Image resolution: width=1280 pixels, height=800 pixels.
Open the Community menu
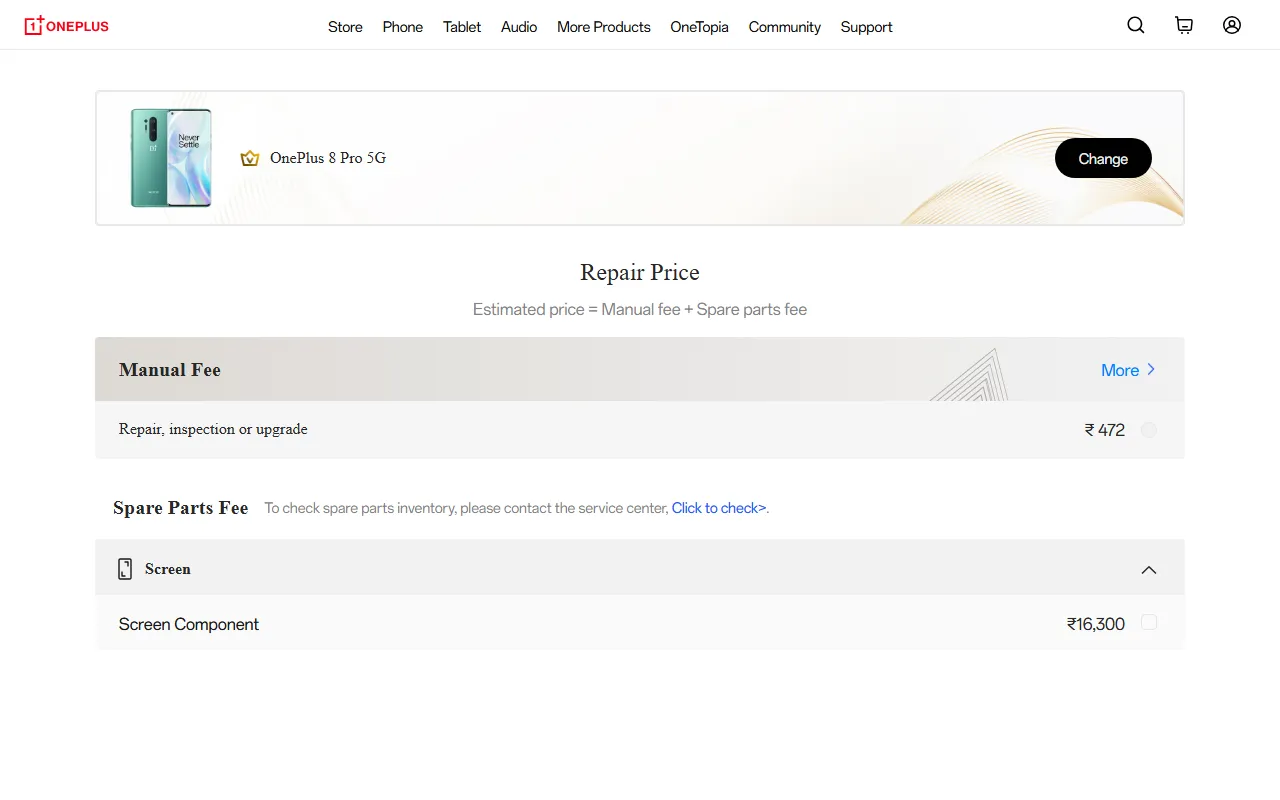pos(785,27)
